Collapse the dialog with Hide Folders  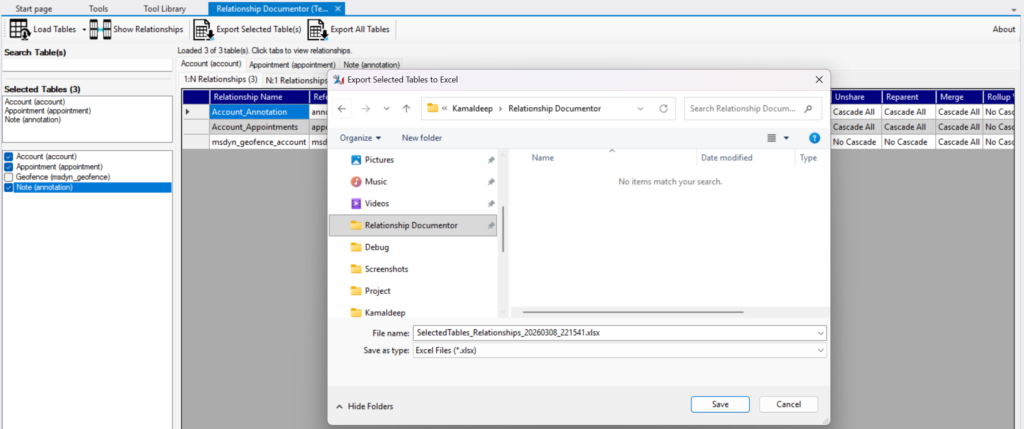click(365, 406)
